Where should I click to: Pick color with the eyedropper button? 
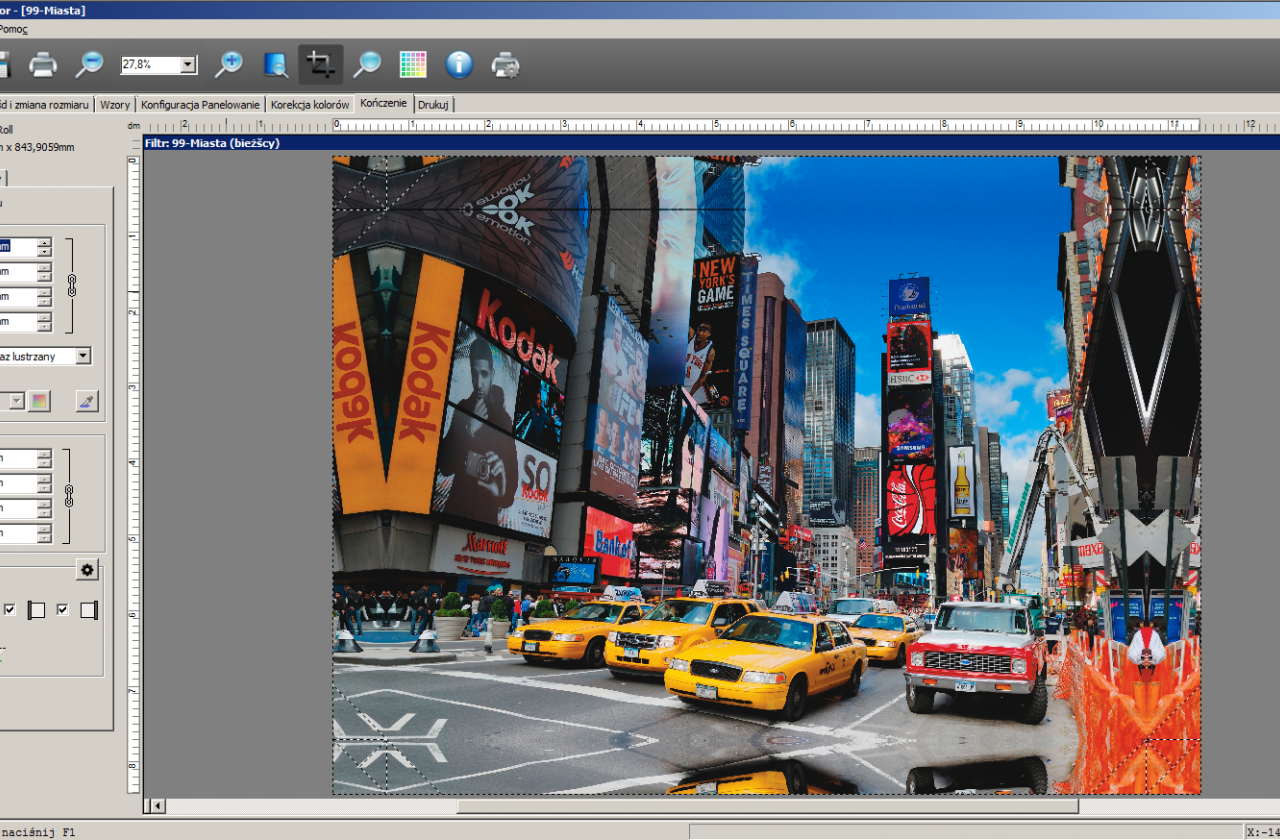88,401
